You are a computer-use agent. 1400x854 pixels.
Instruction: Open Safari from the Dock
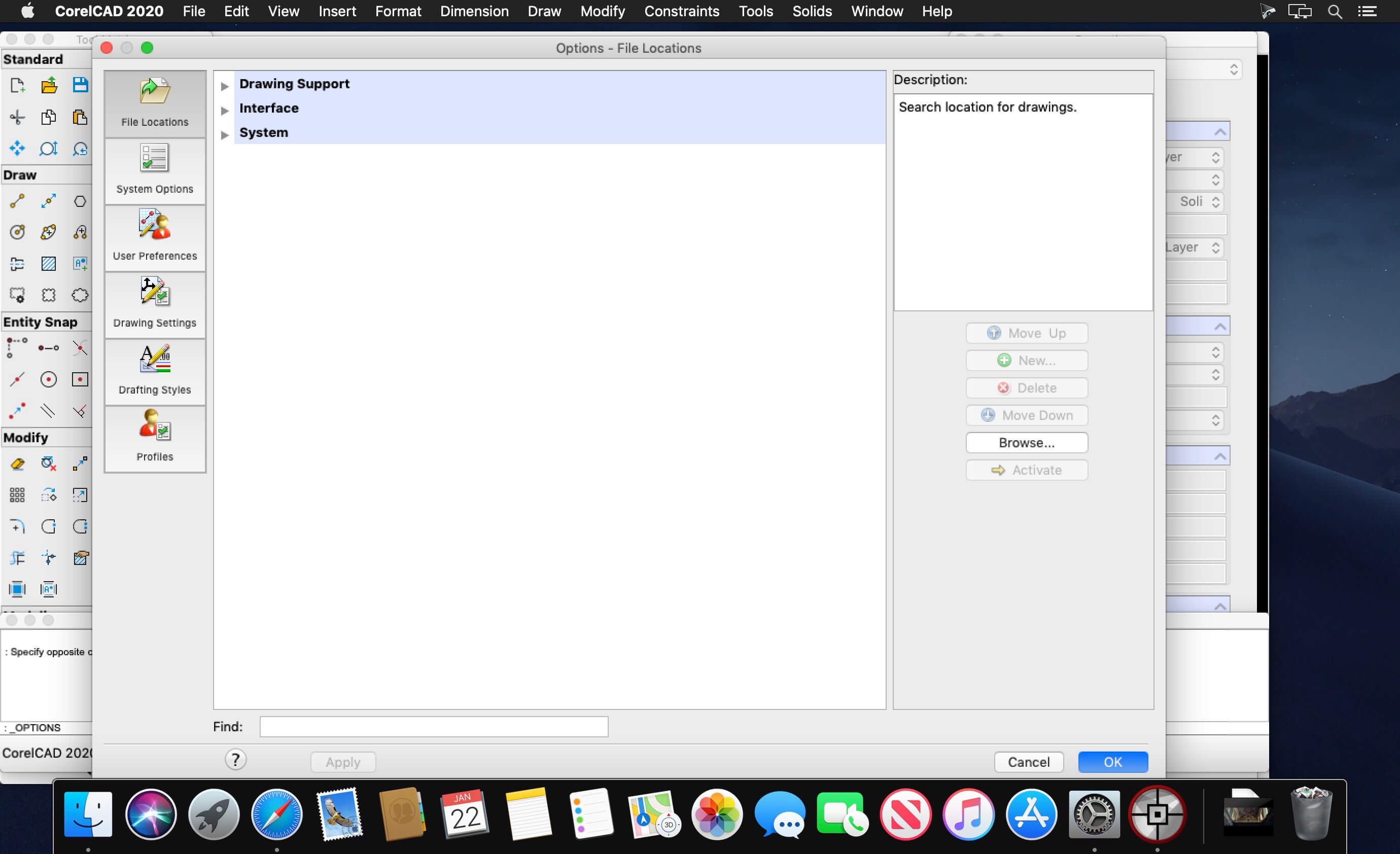coord(277,813)
